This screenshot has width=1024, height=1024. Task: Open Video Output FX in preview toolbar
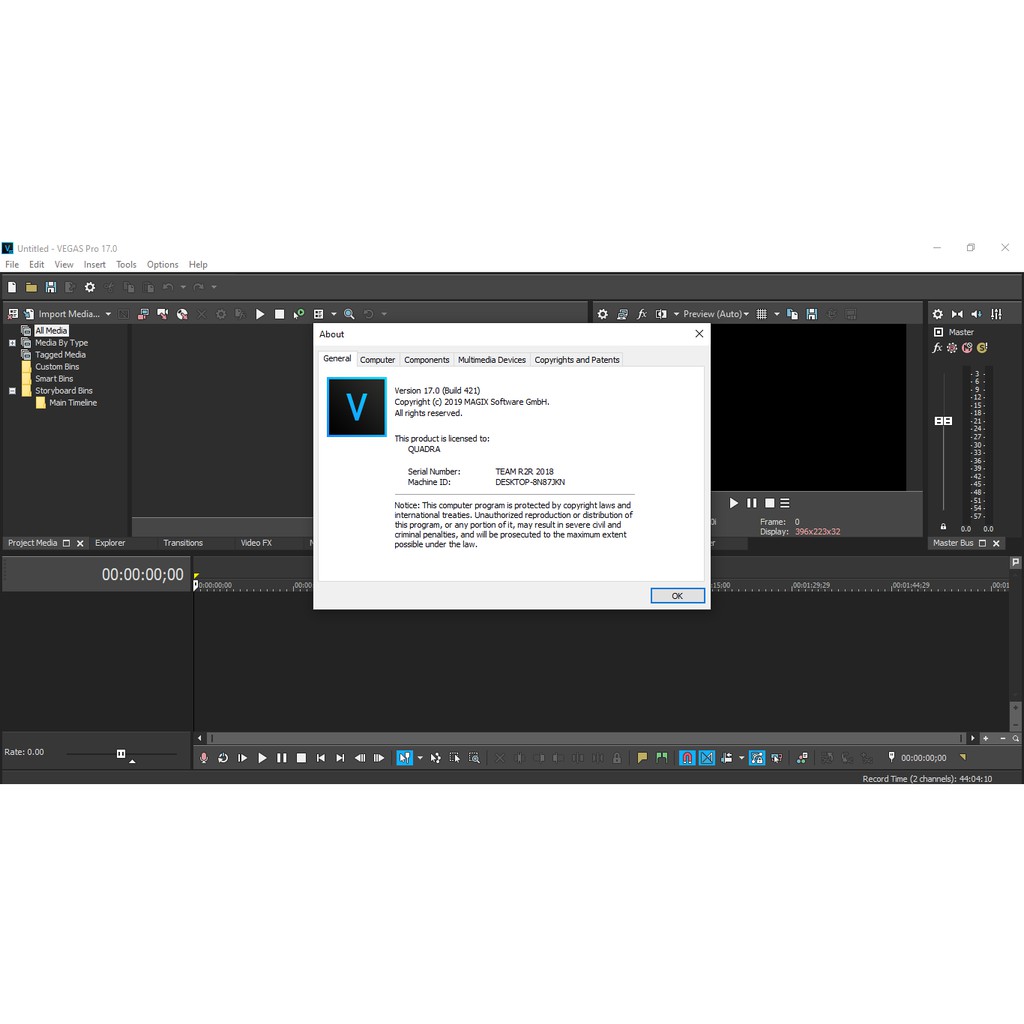[642, 314]
